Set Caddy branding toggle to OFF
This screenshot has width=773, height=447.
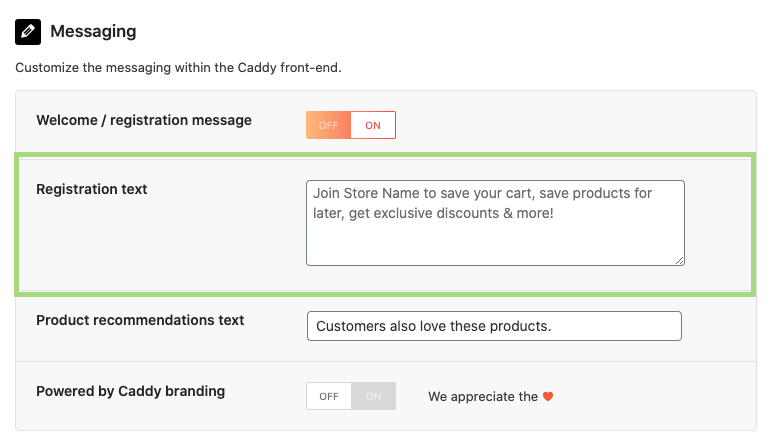coord(329,396)
